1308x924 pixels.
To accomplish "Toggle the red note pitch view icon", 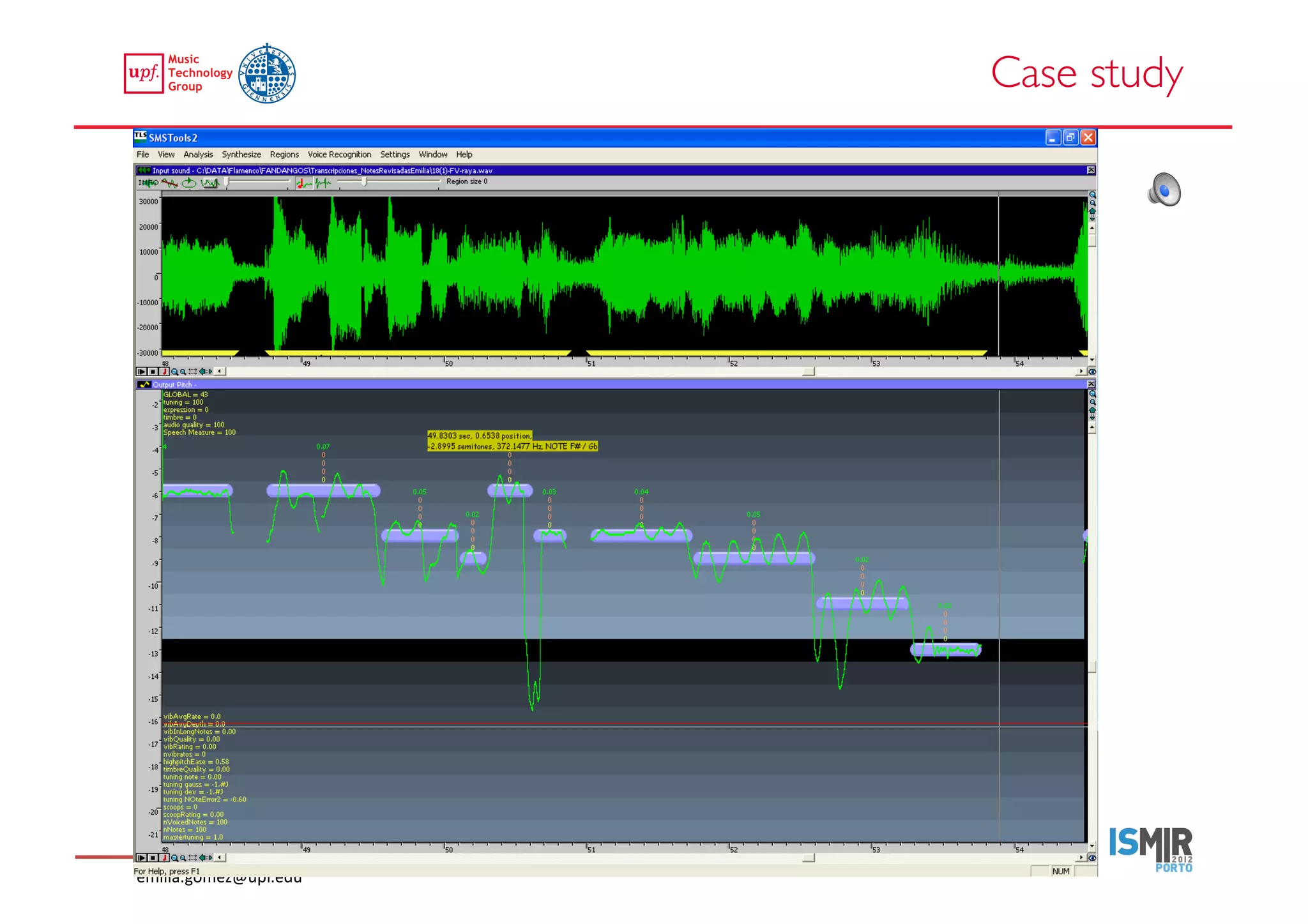I will pos(304,183).
